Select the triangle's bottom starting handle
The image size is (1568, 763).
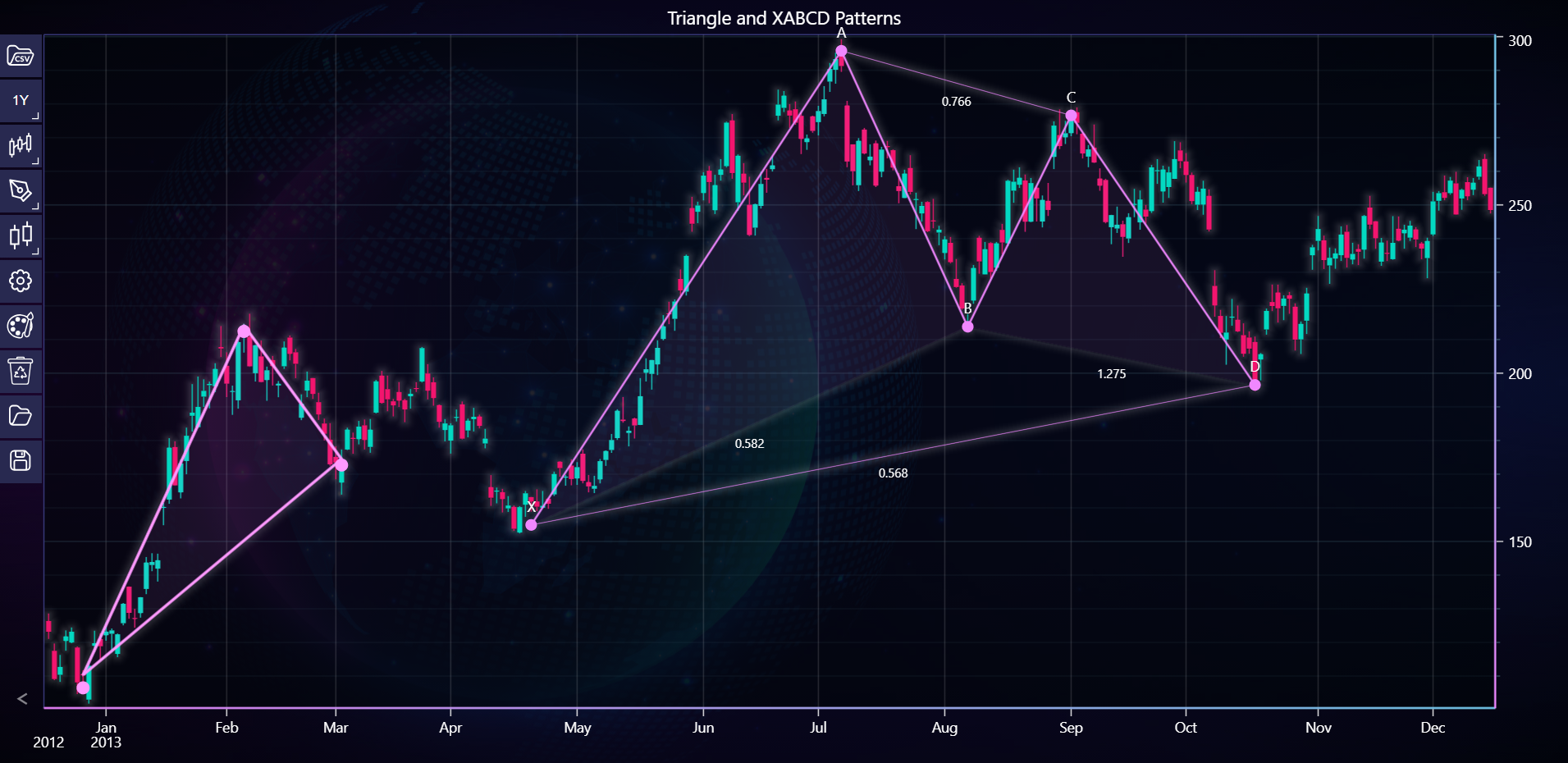click(x=83, y=688)
